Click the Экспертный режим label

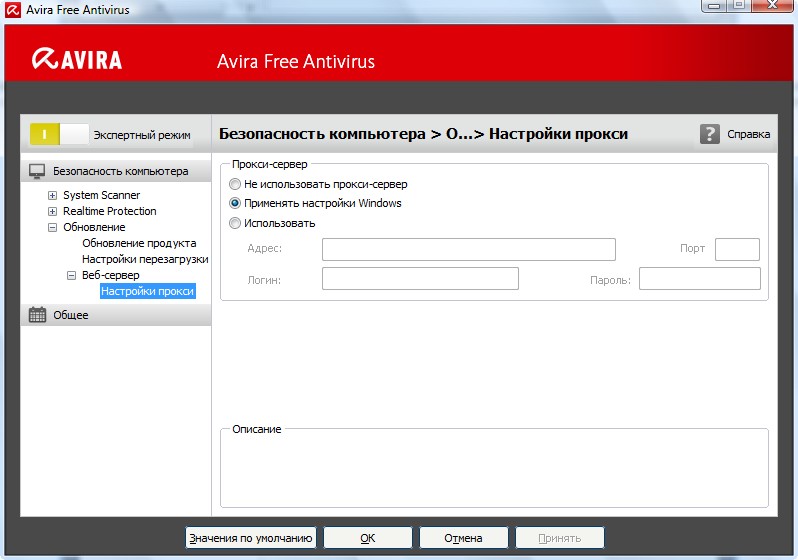click(142, 135)
